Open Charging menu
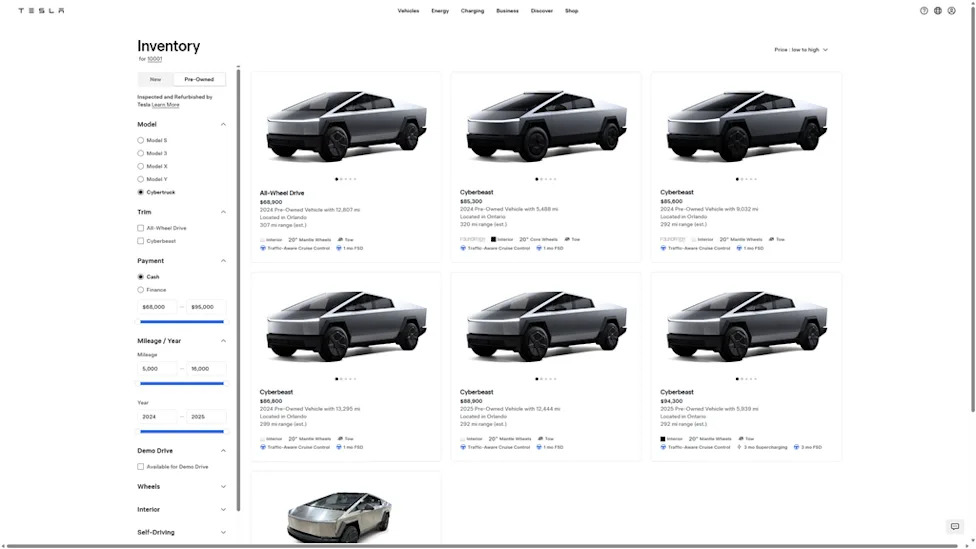The width and height of the screenshot is (976, 549). click(472, 11)
